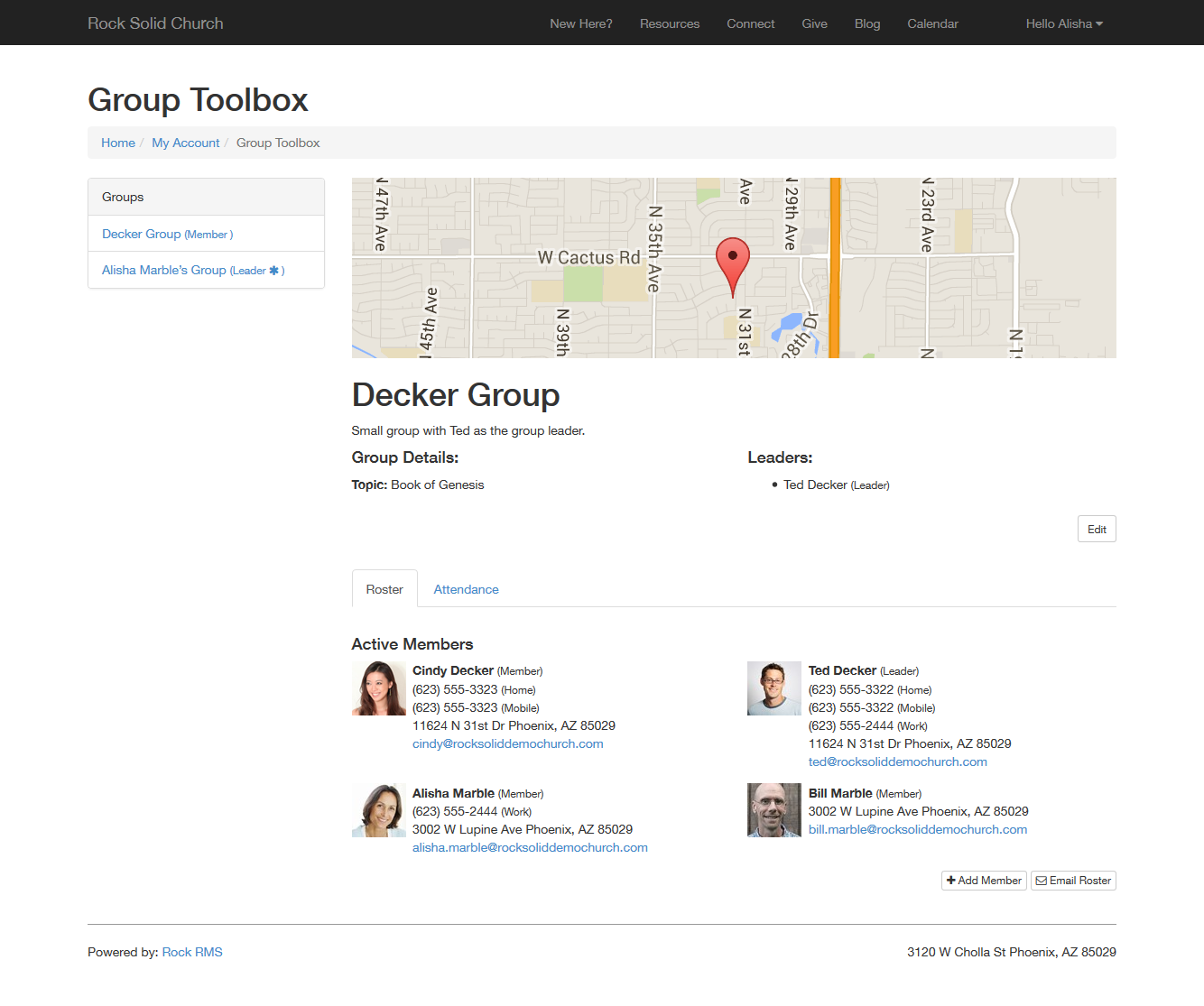Email cindy@rocksoliddemochurch.com address link
Image resolution: width=1204 pixels, height=1006 pixels.
coord(507,744)
